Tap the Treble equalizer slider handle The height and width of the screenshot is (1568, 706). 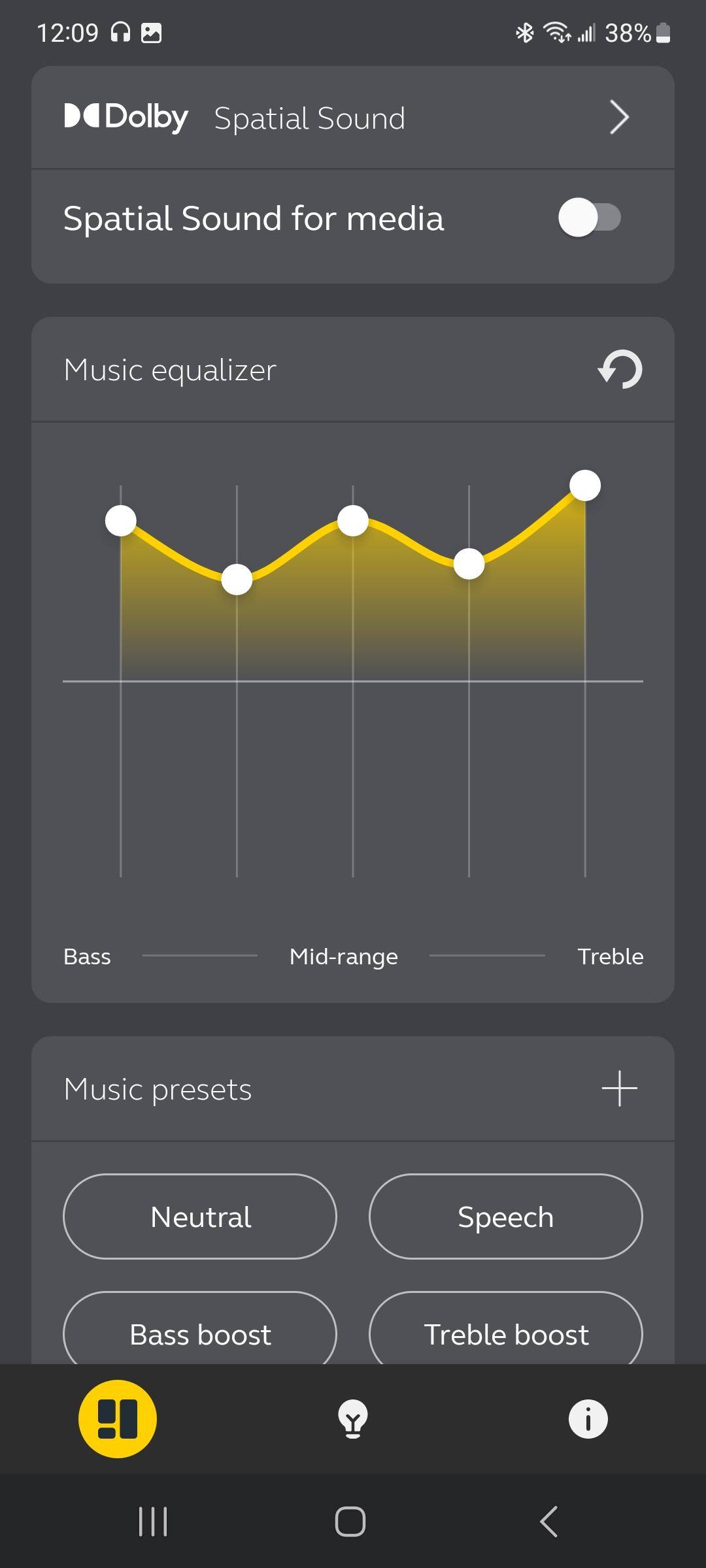point(585,485)
